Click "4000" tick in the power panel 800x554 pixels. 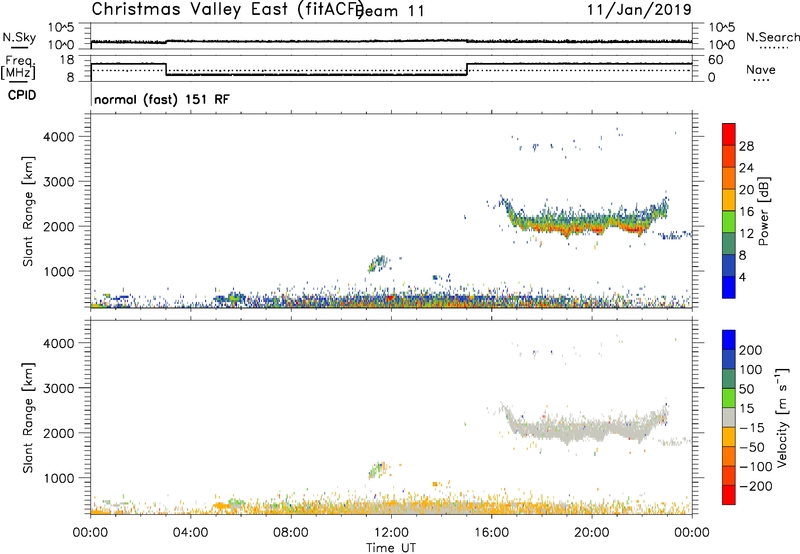tap(59, 137)
